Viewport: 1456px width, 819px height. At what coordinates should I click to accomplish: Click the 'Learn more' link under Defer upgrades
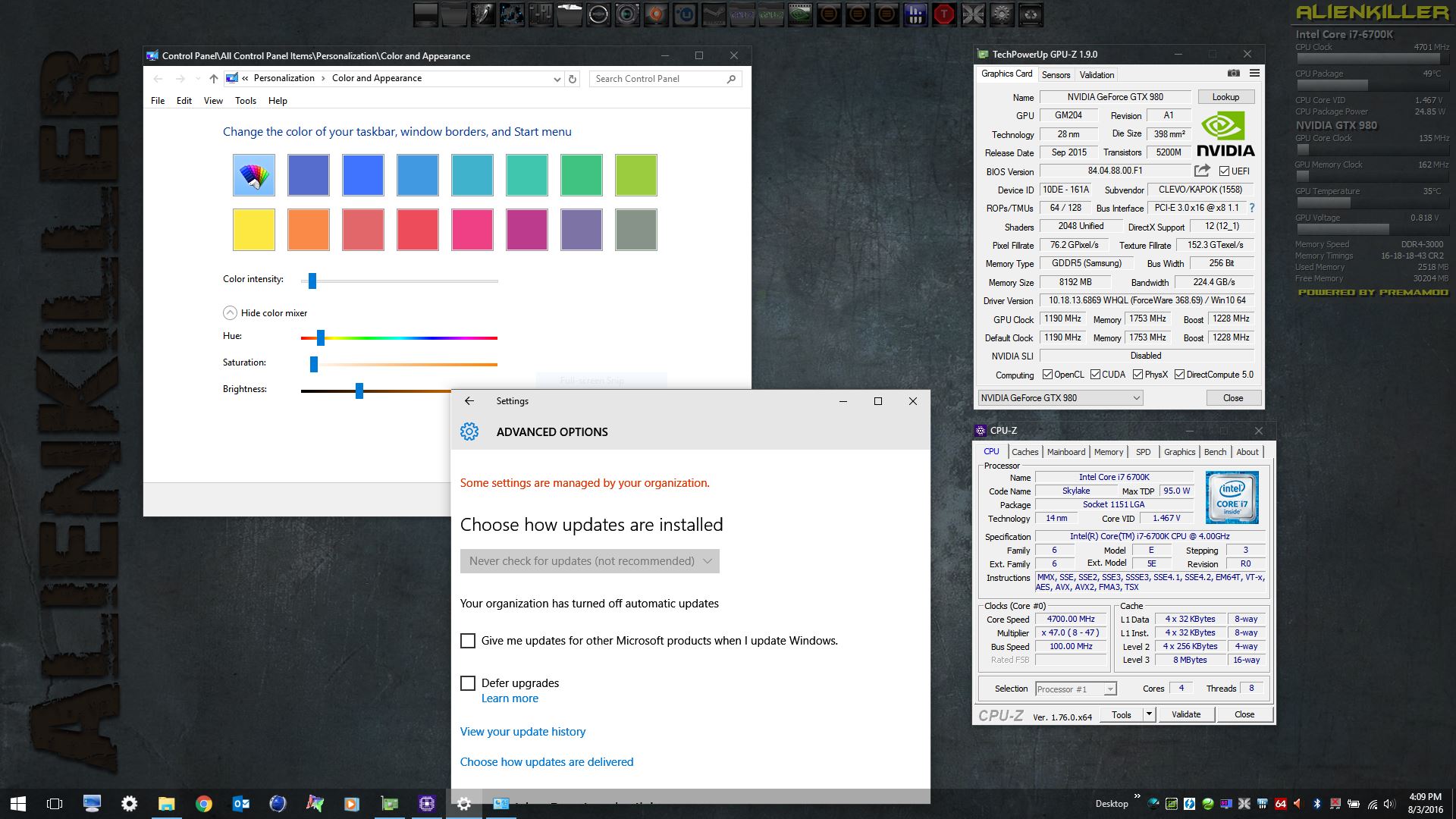click(x=510, y=698)
